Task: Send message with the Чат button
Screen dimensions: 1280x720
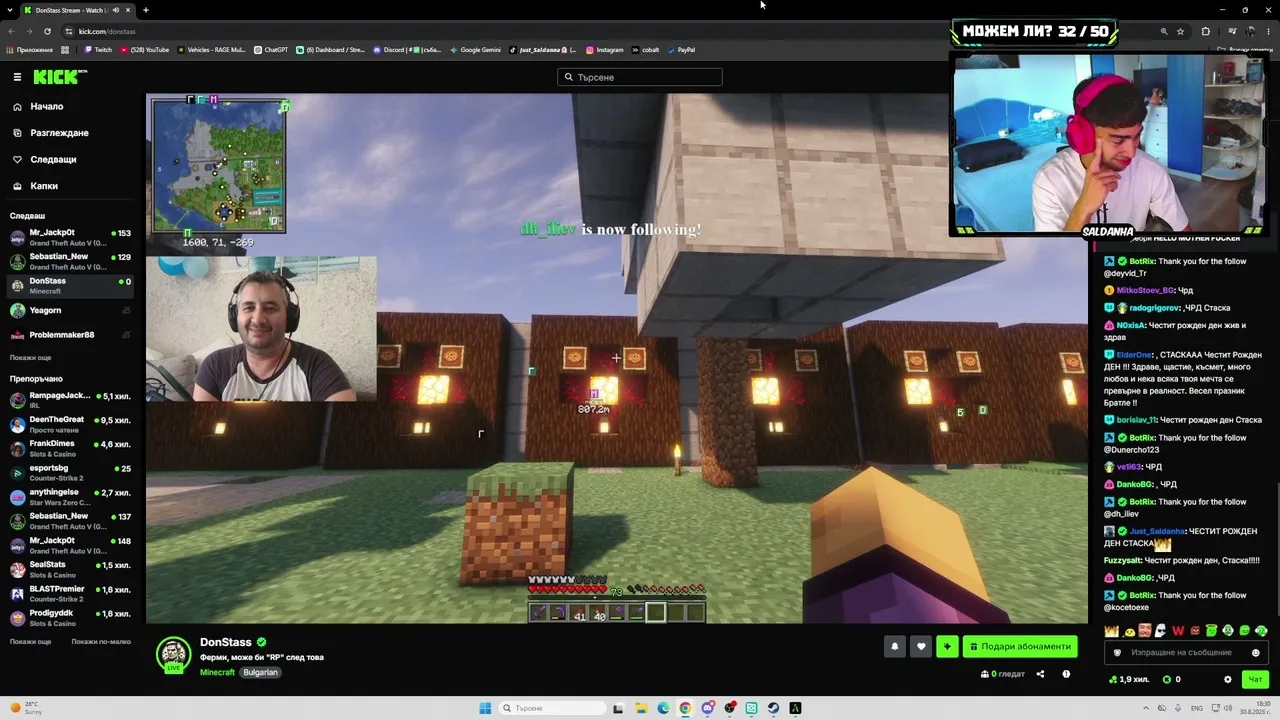Action: tap(1255, 680)
